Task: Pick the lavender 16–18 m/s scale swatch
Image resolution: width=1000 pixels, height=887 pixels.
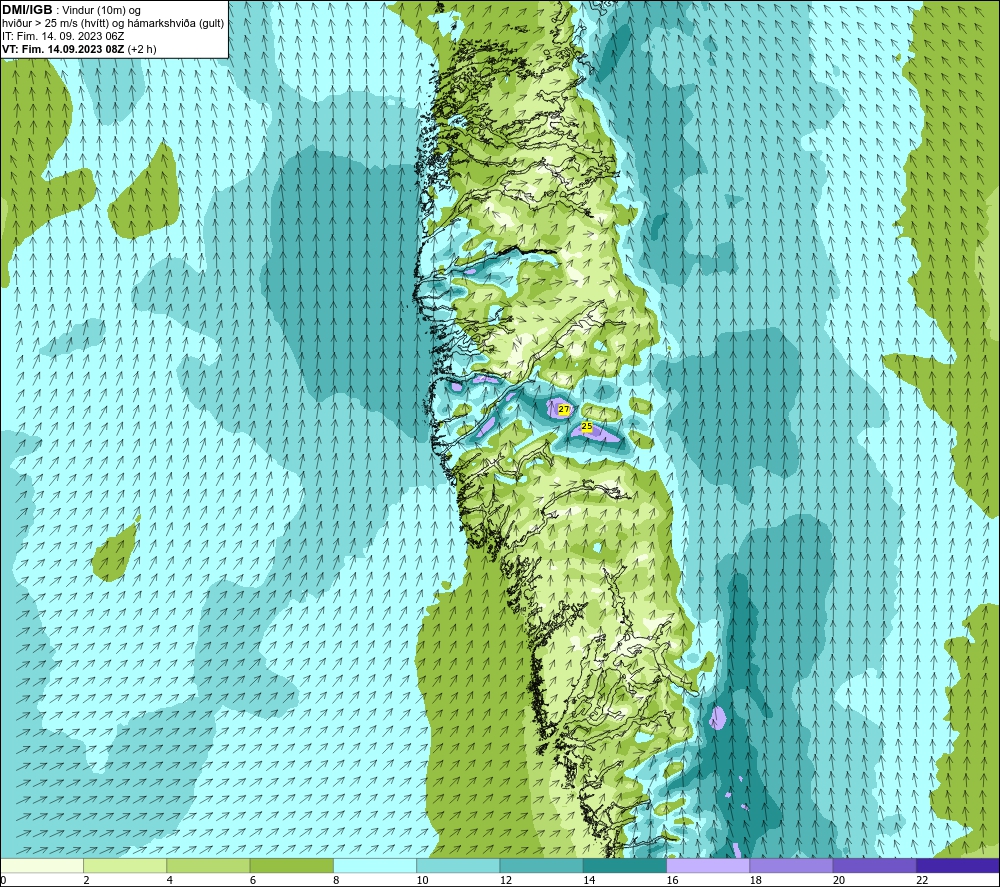Action: coord(708,866)
